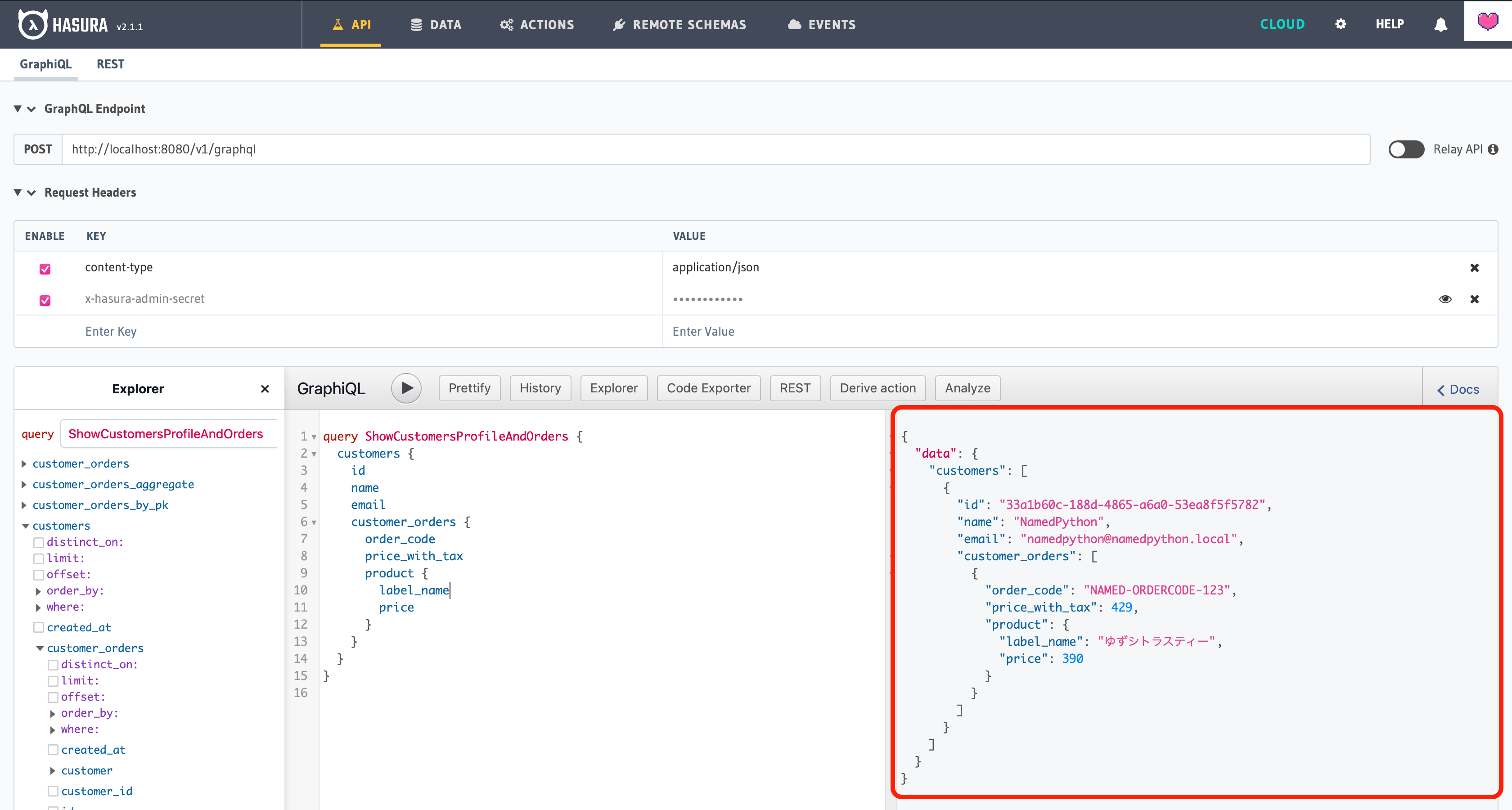
Task: Collapse the customers tree node
Action: coord(25,526)
